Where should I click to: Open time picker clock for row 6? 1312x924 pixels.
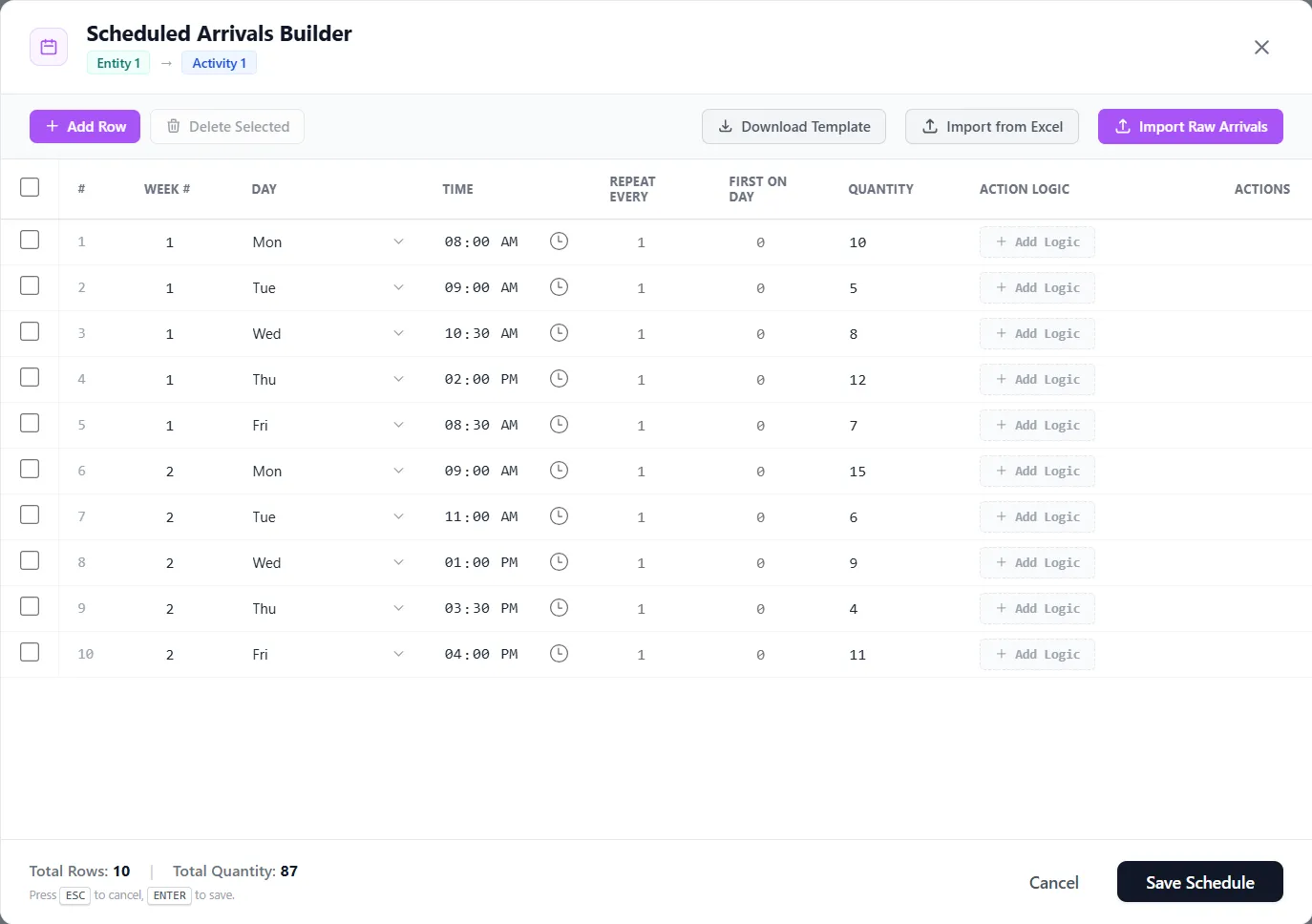(x=560, y=471)
